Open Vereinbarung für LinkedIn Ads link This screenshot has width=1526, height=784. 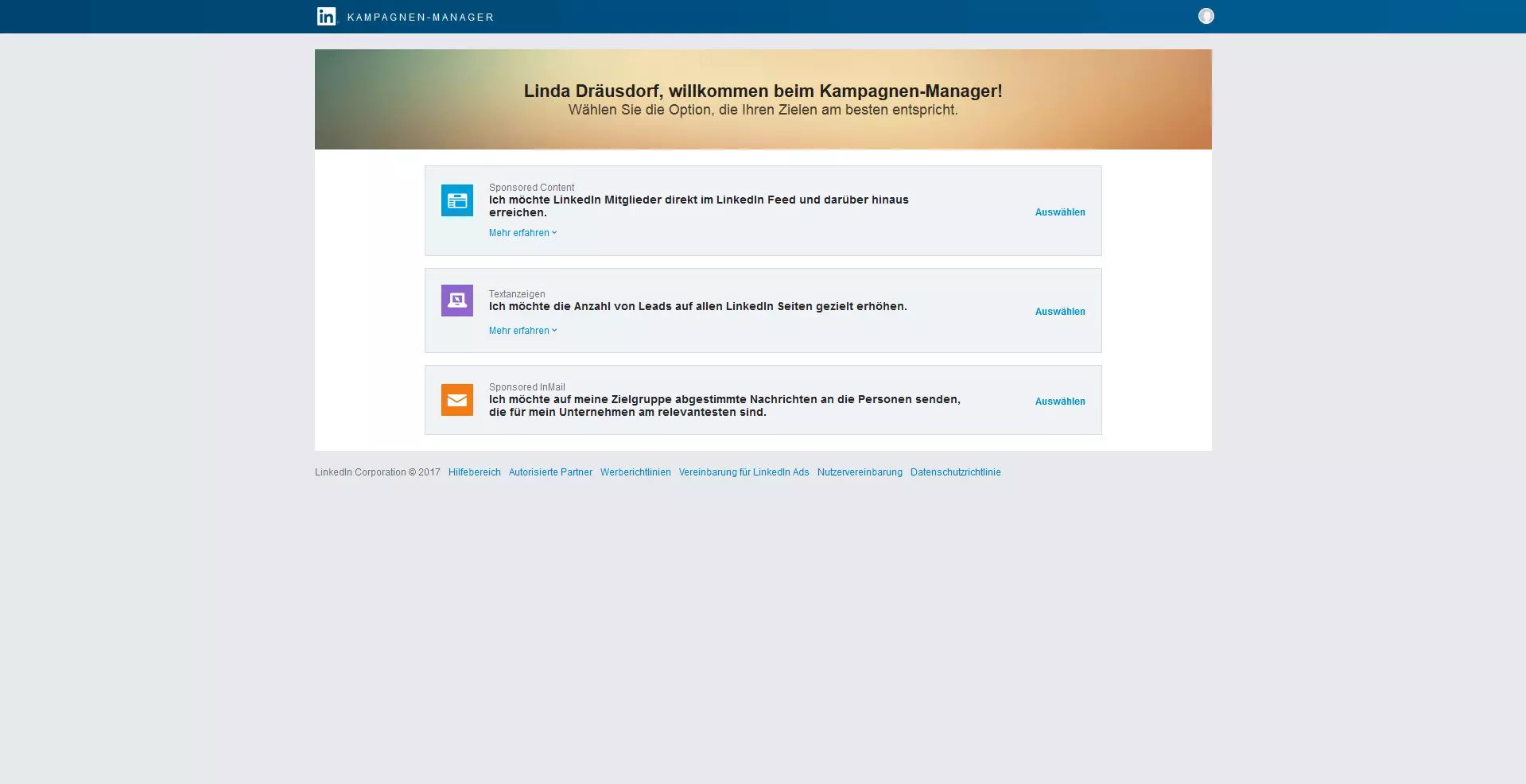(744, 472)
